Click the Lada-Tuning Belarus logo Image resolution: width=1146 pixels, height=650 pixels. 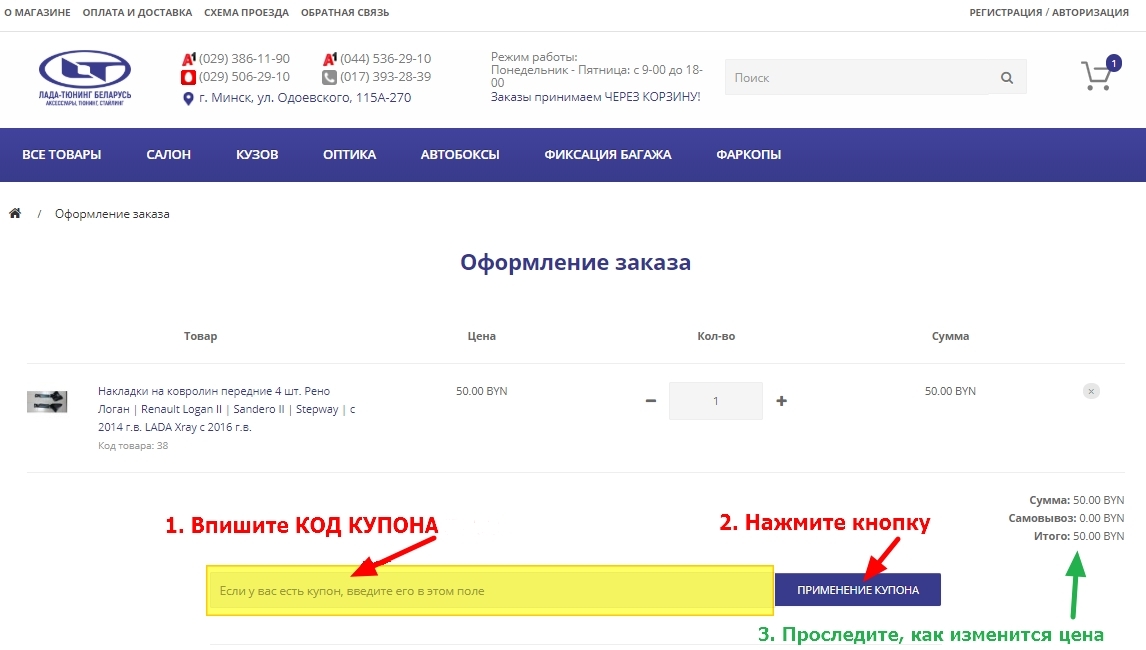point(85,78)
